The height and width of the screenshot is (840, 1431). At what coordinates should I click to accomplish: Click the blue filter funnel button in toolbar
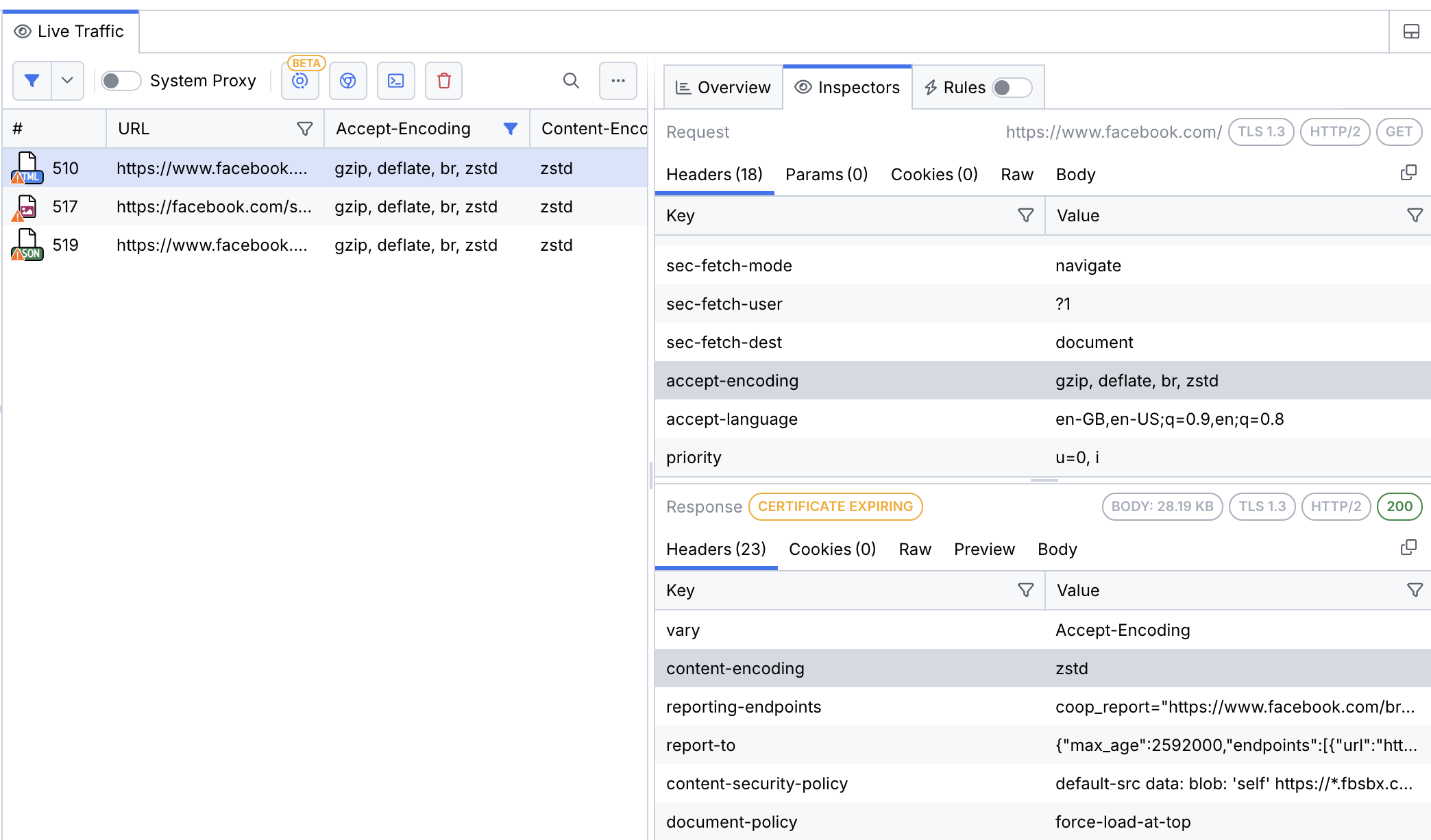(32, 81)
